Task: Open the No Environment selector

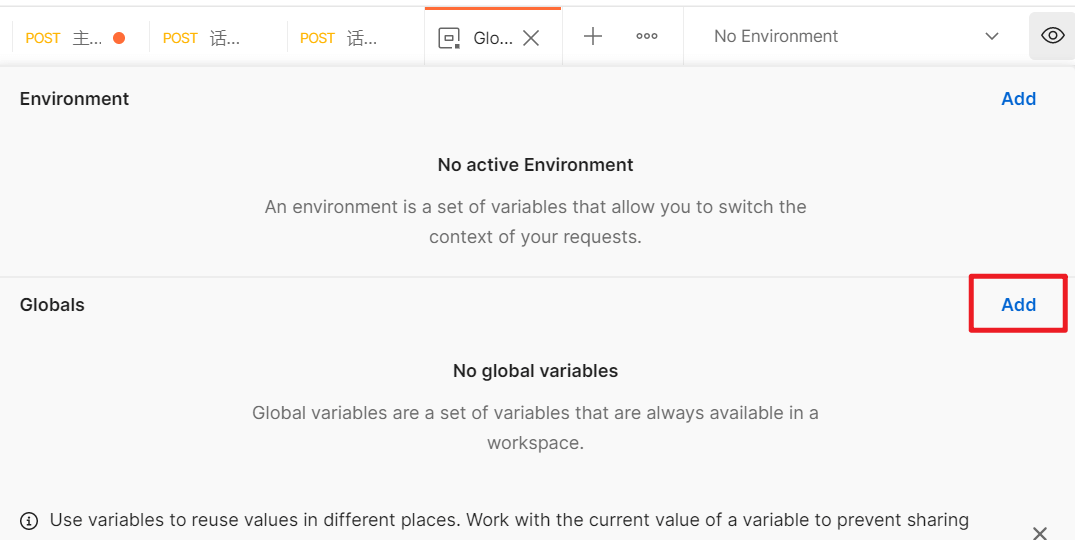Action: pos(776,36)
